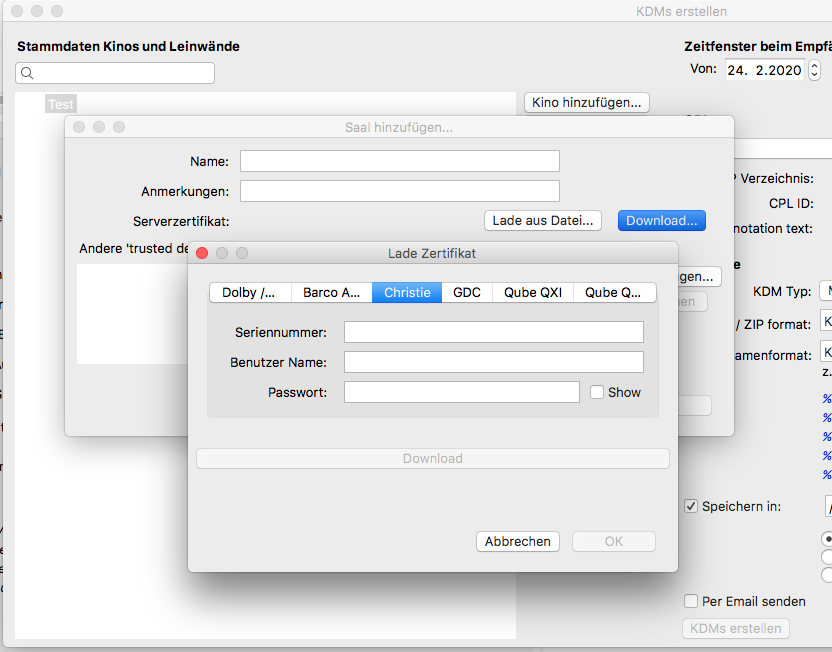Focus the Benutzer Name field

point(493,362)
